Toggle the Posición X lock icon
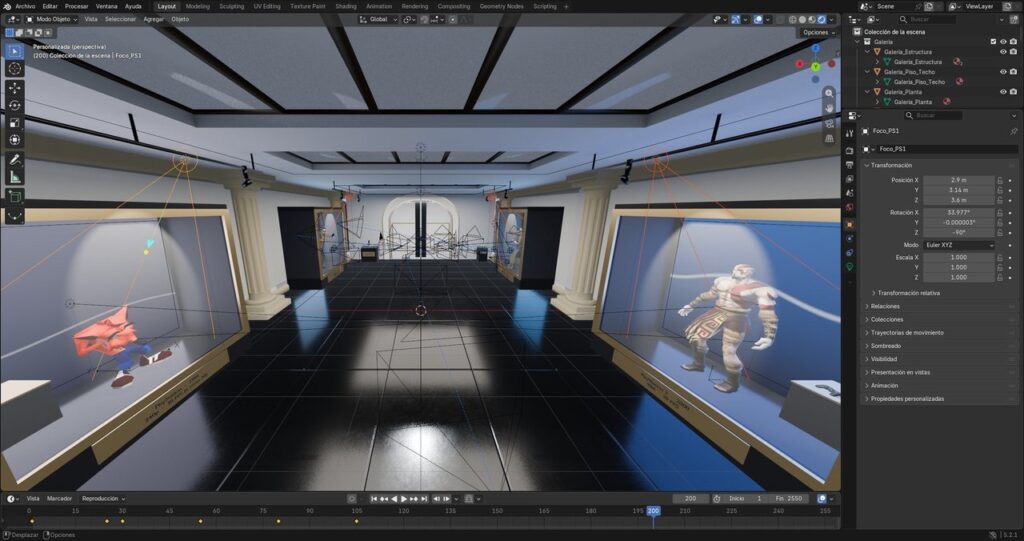The width and height of the screenshot is (1024, 541). click(1000, 180)
